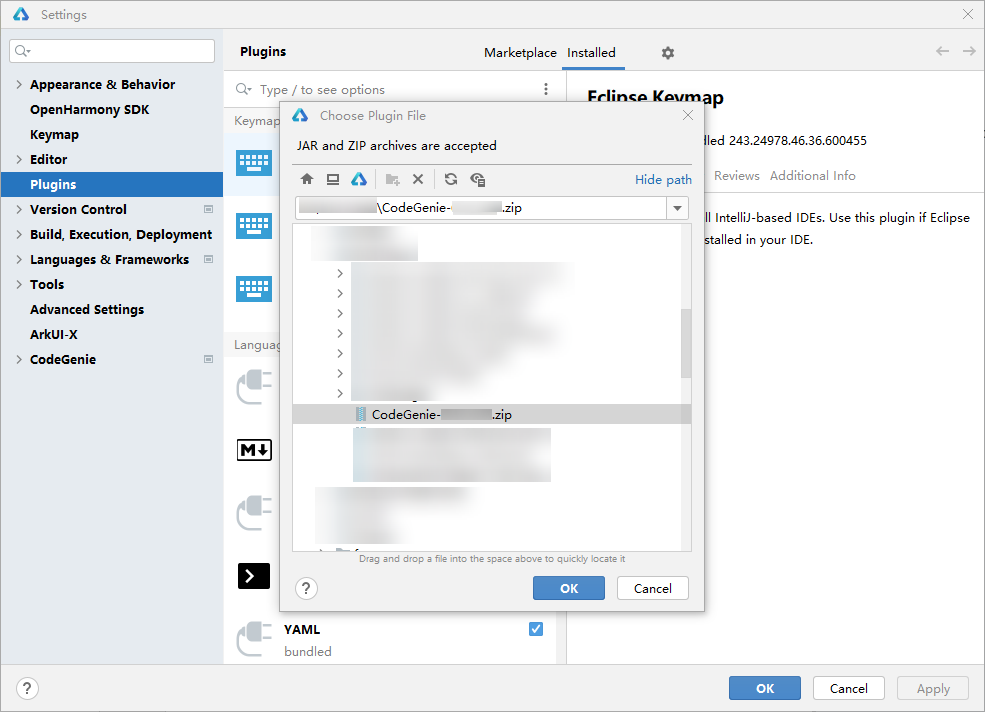The width and height of the screenshot is (985, 712).
Task: Switch to Marketplace tab
Action: (x=520, y=53)
